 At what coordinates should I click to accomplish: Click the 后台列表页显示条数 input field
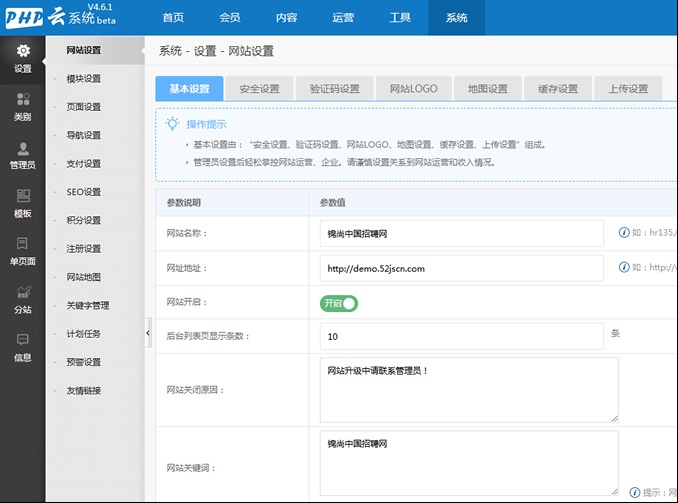click(462, 336)
